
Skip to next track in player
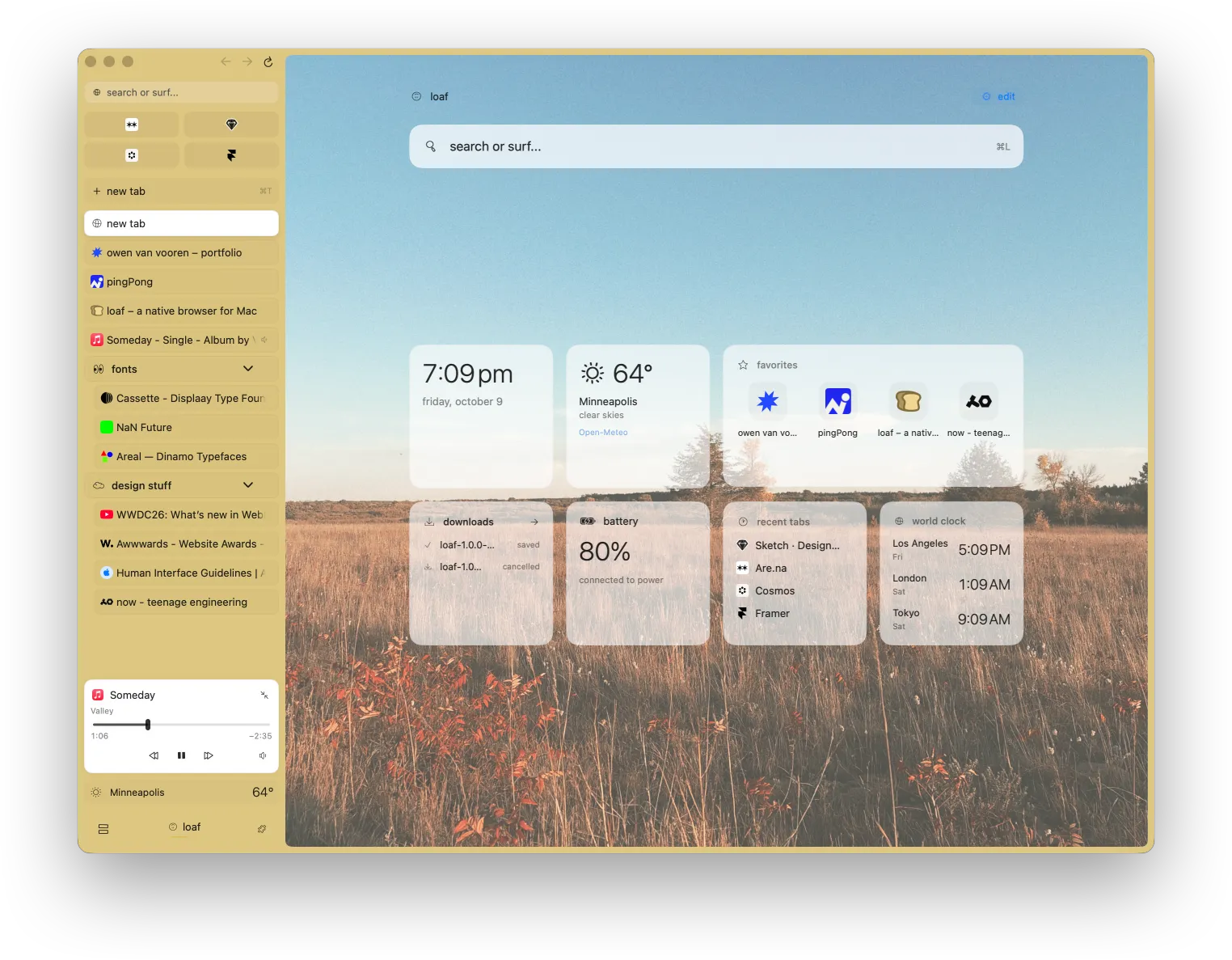pyautogui.click(x=209, y=755)
